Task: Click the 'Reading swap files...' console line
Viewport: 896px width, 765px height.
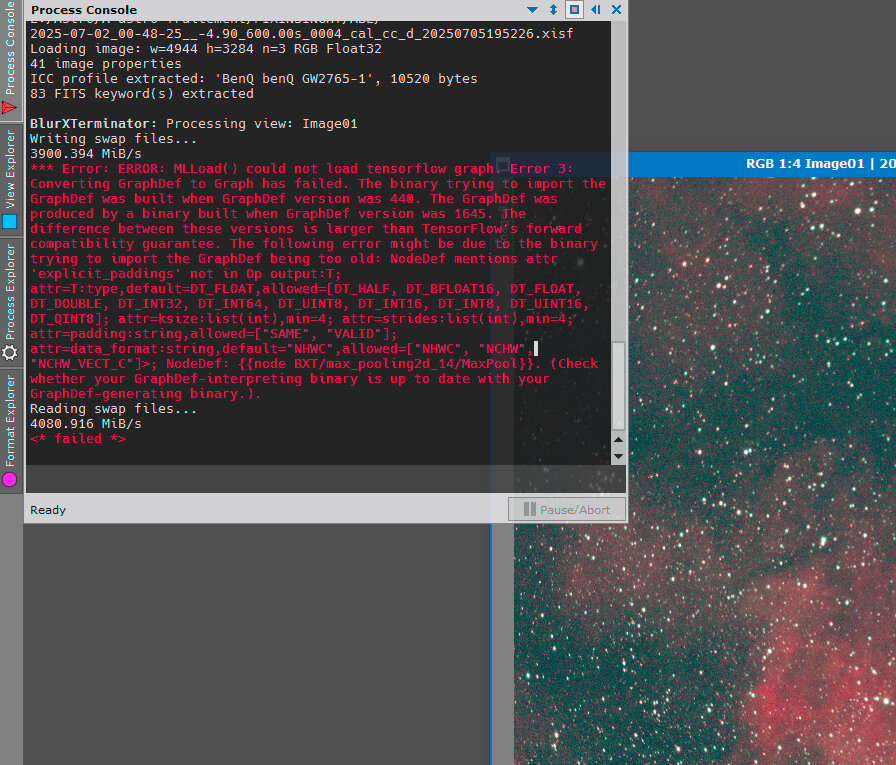Action: coord(113,409)
